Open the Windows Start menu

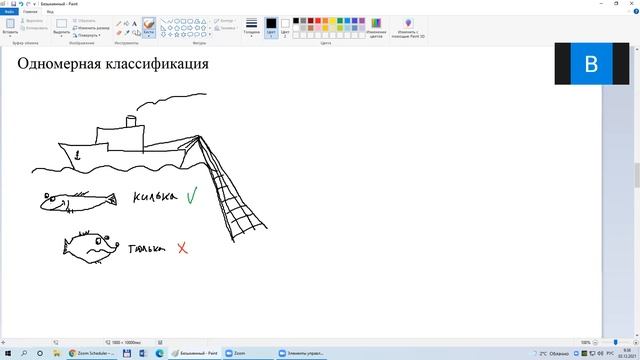(x=7, y=353)
